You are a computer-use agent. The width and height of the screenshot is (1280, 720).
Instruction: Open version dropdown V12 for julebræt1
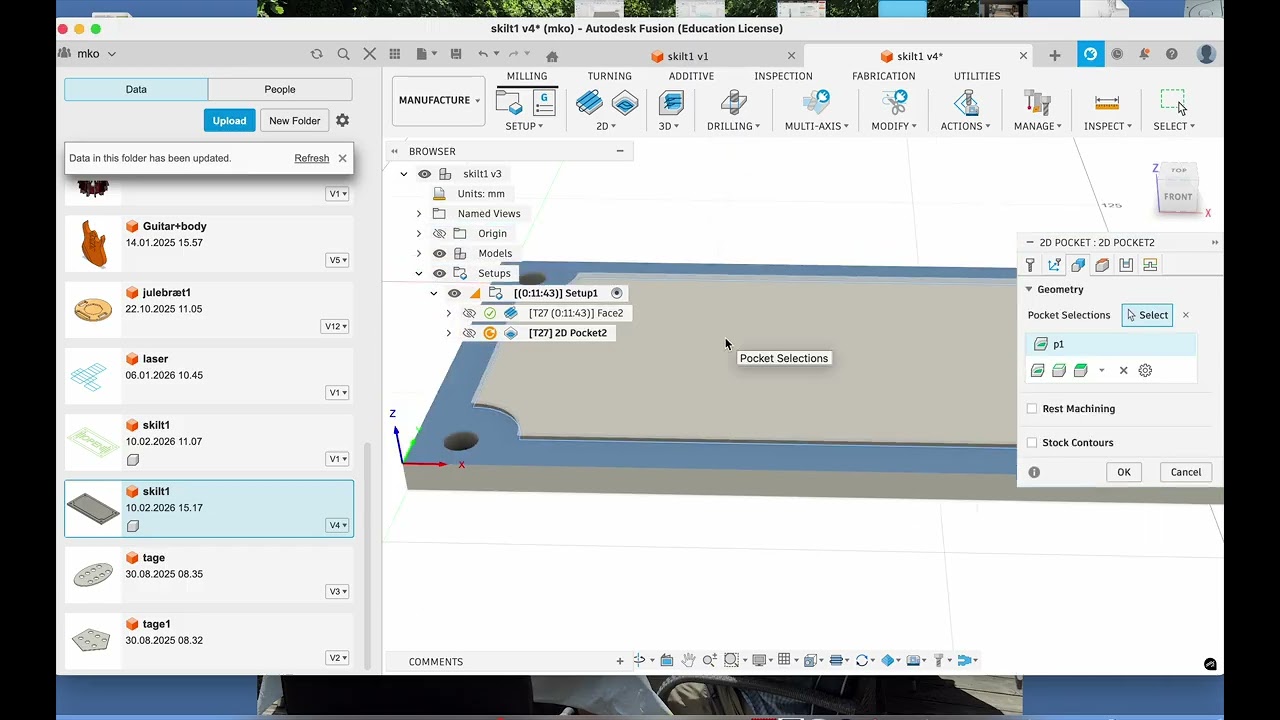(x=336, y=326)
